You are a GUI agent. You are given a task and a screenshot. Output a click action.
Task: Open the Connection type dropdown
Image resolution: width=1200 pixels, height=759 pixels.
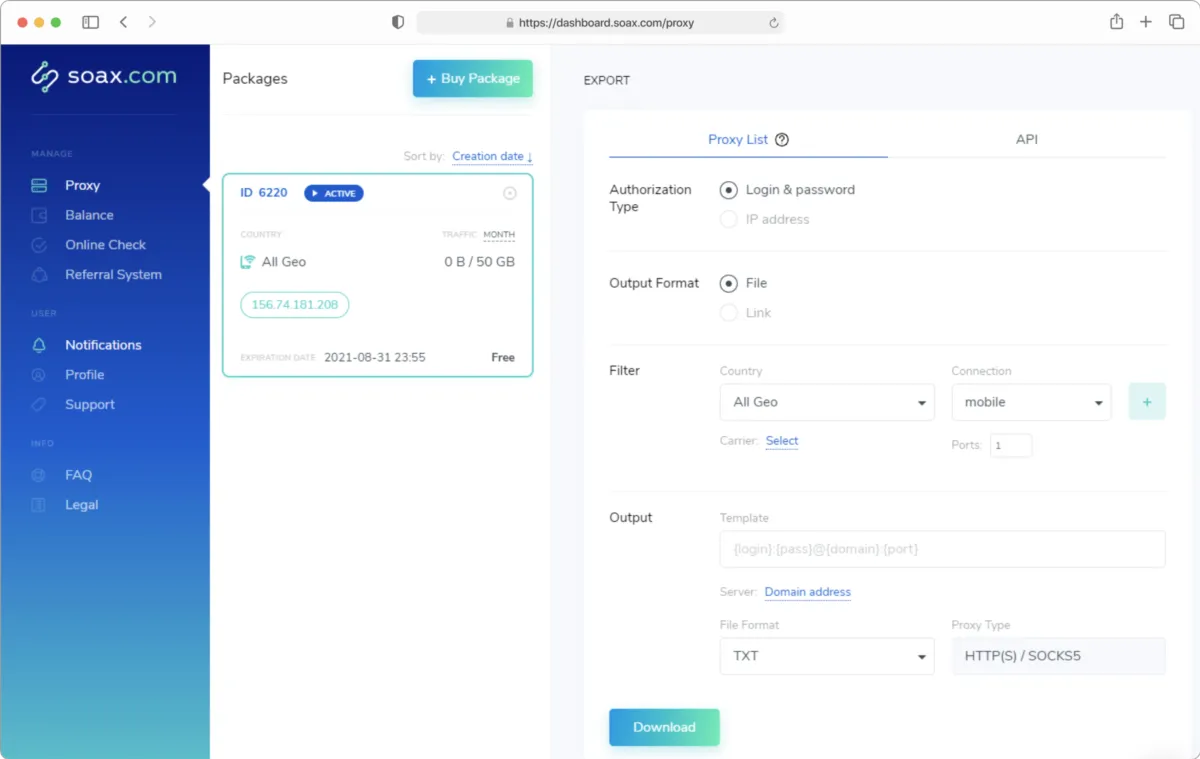[x=1031, y=401]
